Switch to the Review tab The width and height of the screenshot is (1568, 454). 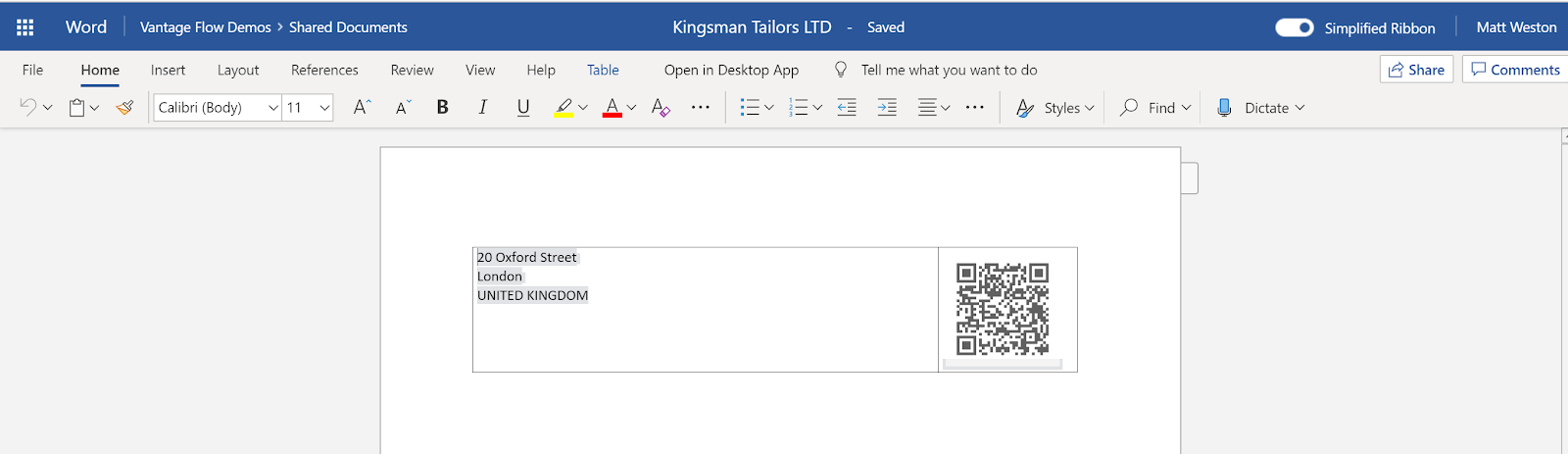coord(412,70)
